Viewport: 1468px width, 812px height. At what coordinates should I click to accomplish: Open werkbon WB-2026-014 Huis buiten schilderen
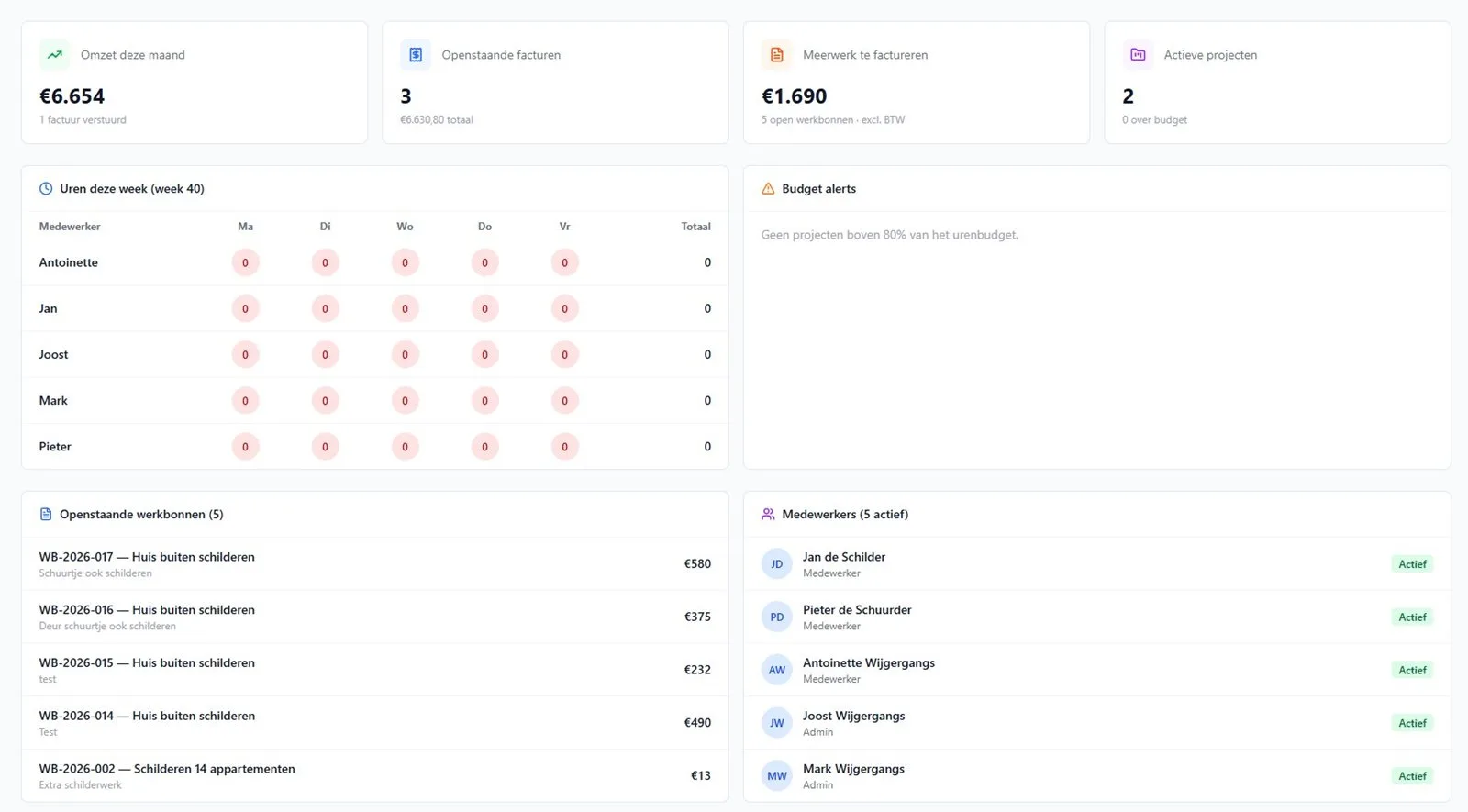point(374,723)
